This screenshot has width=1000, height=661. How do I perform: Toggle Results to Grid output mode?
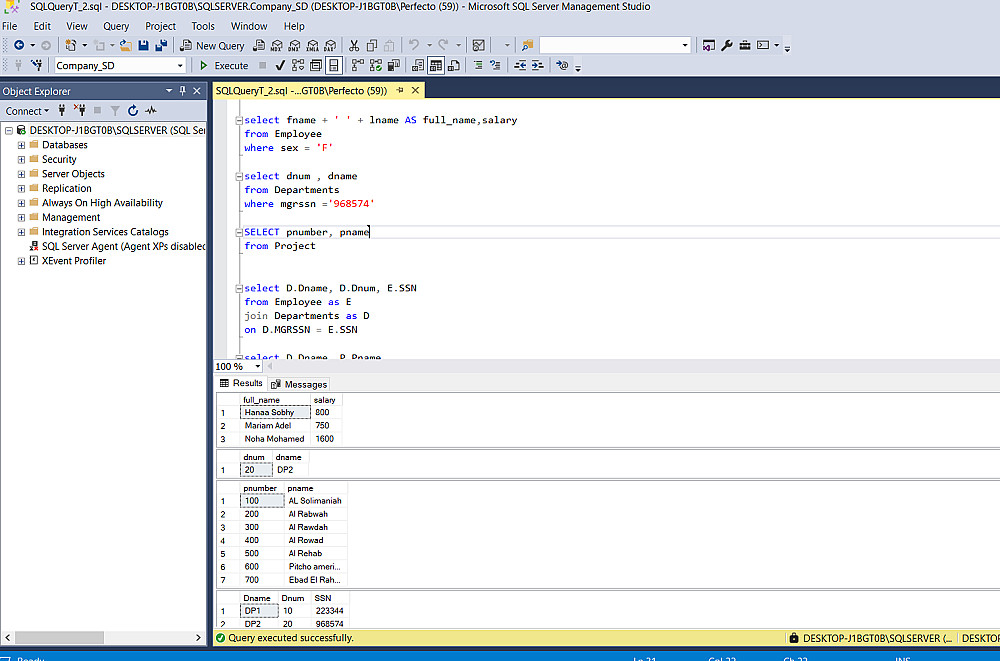(436, 66)
